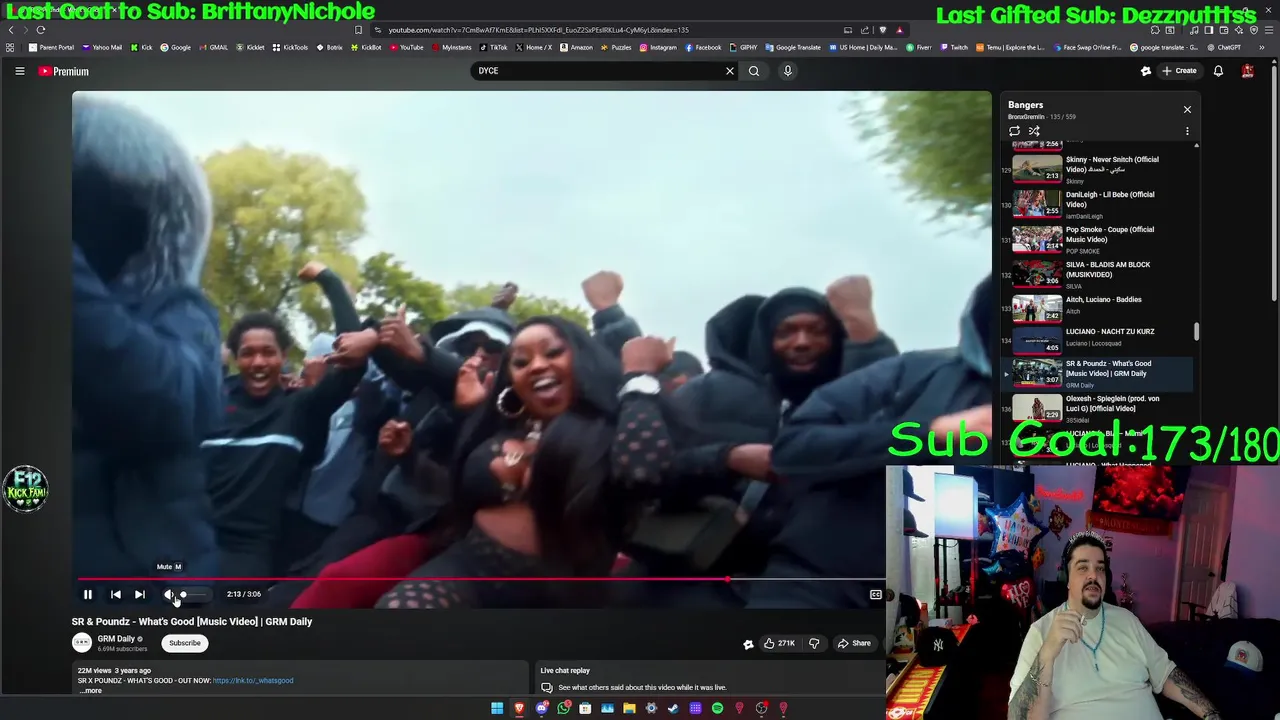Skip to previous video in player

[x=115, y=594]
